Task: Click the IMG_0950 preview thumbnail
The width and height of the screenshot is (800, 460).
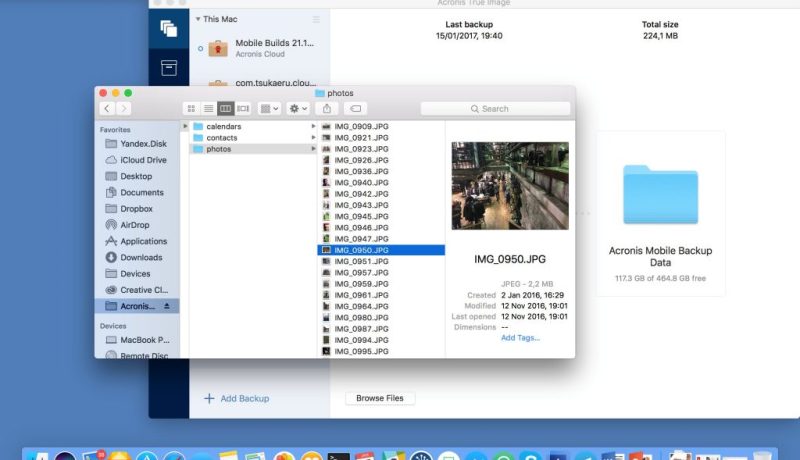Action: point(510,186)
